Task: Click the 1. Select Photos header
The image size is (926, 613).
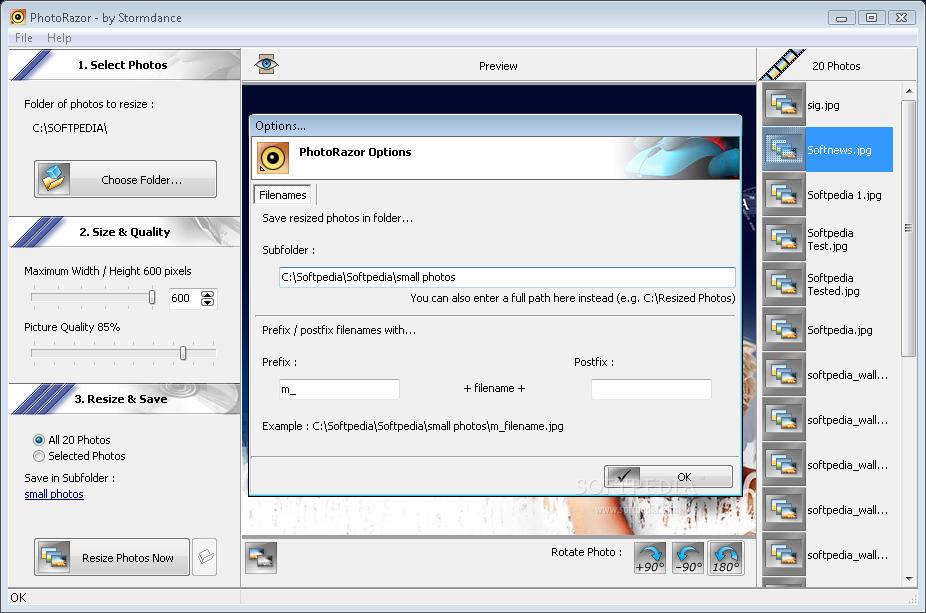Action: click(122, 65)
